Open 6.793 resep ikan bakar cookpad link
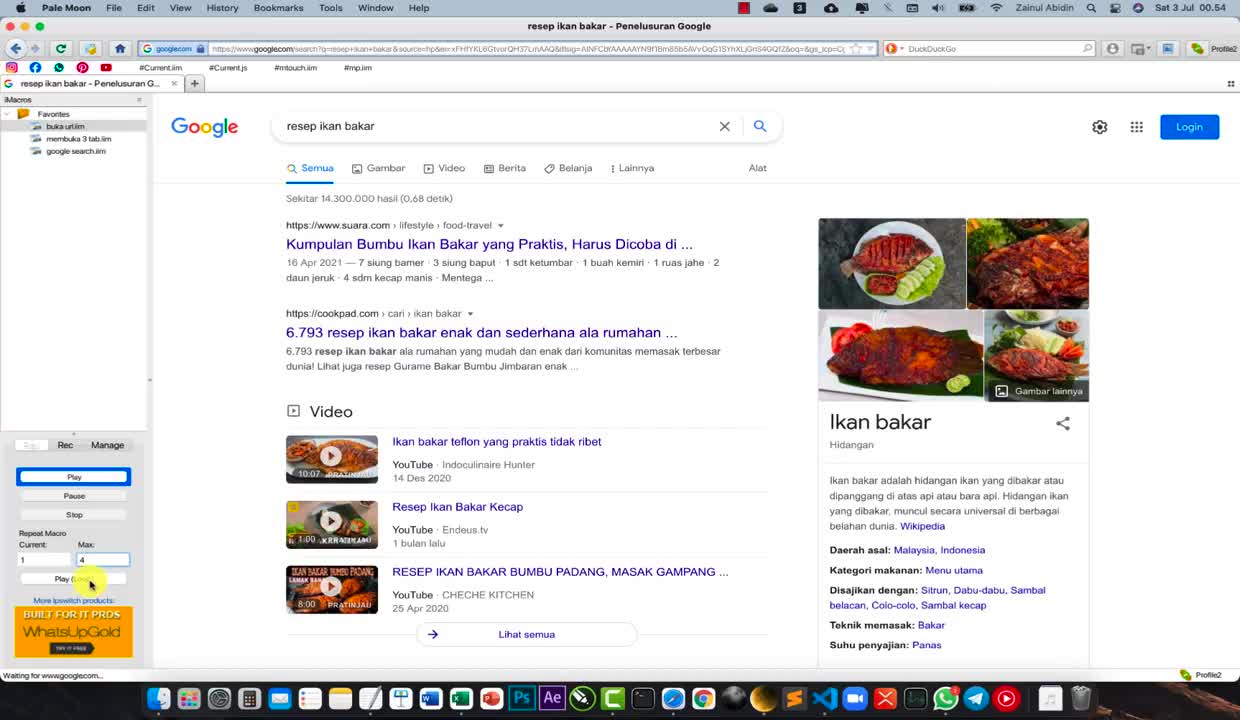This screenshot has width=1240, height=720. click(481, 333)
